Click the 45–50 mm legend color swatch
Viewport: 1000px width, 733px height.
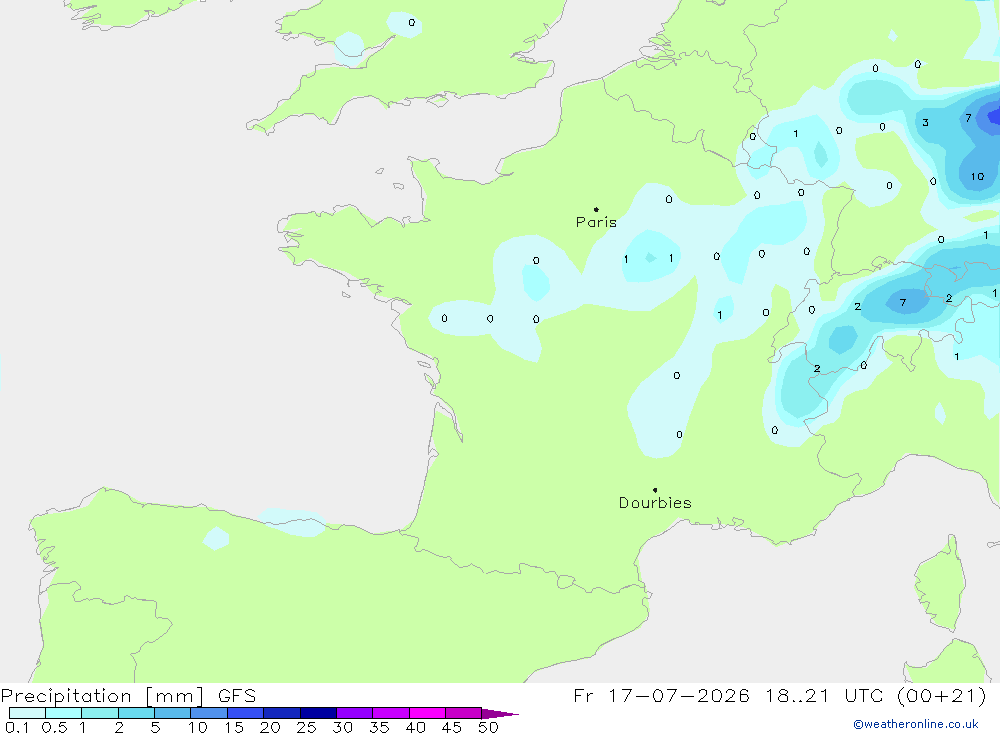point(464,713)
